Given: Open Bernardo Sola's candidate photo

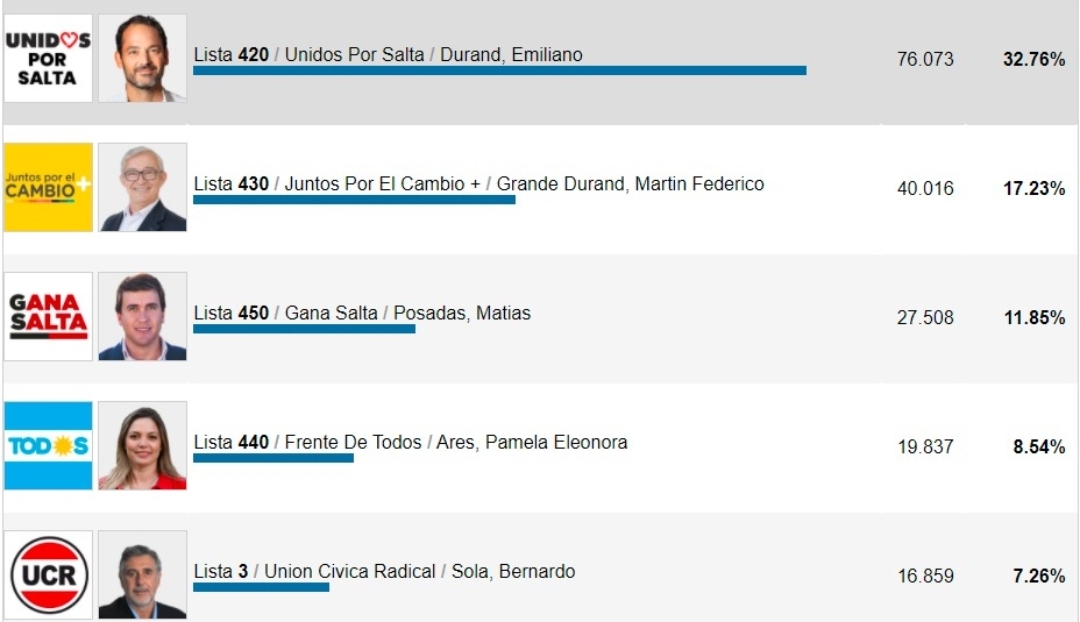Looking at the screenshot, I should click(x=143, y=575).
